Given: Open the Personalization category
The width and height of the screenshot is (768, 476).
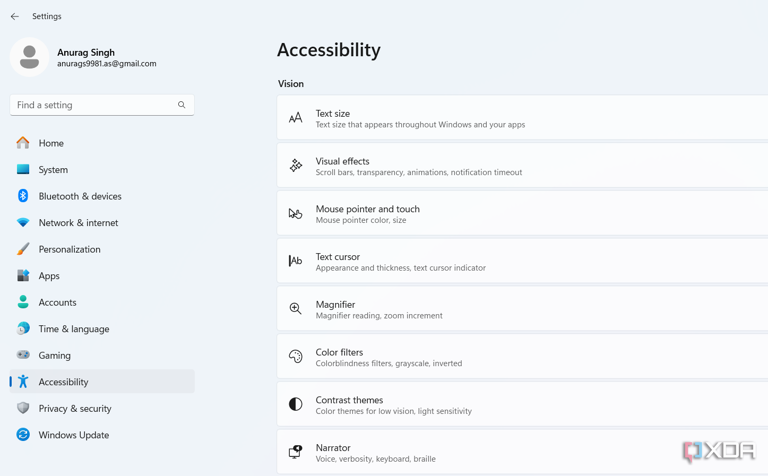Looking at the screenshot, I should coord(70,249).
